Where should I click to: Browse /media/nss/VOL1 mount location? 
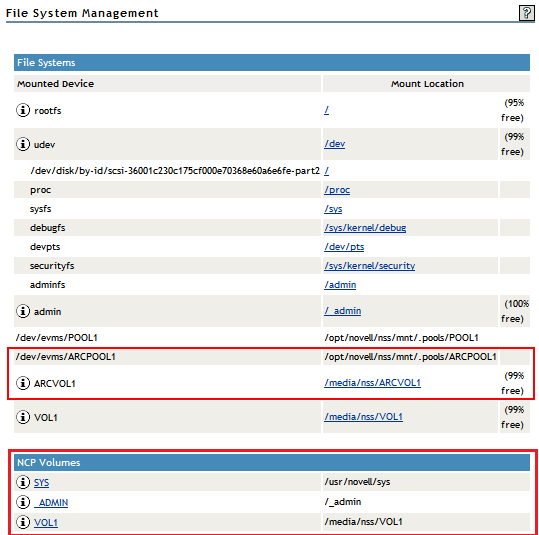coord(363,417)
